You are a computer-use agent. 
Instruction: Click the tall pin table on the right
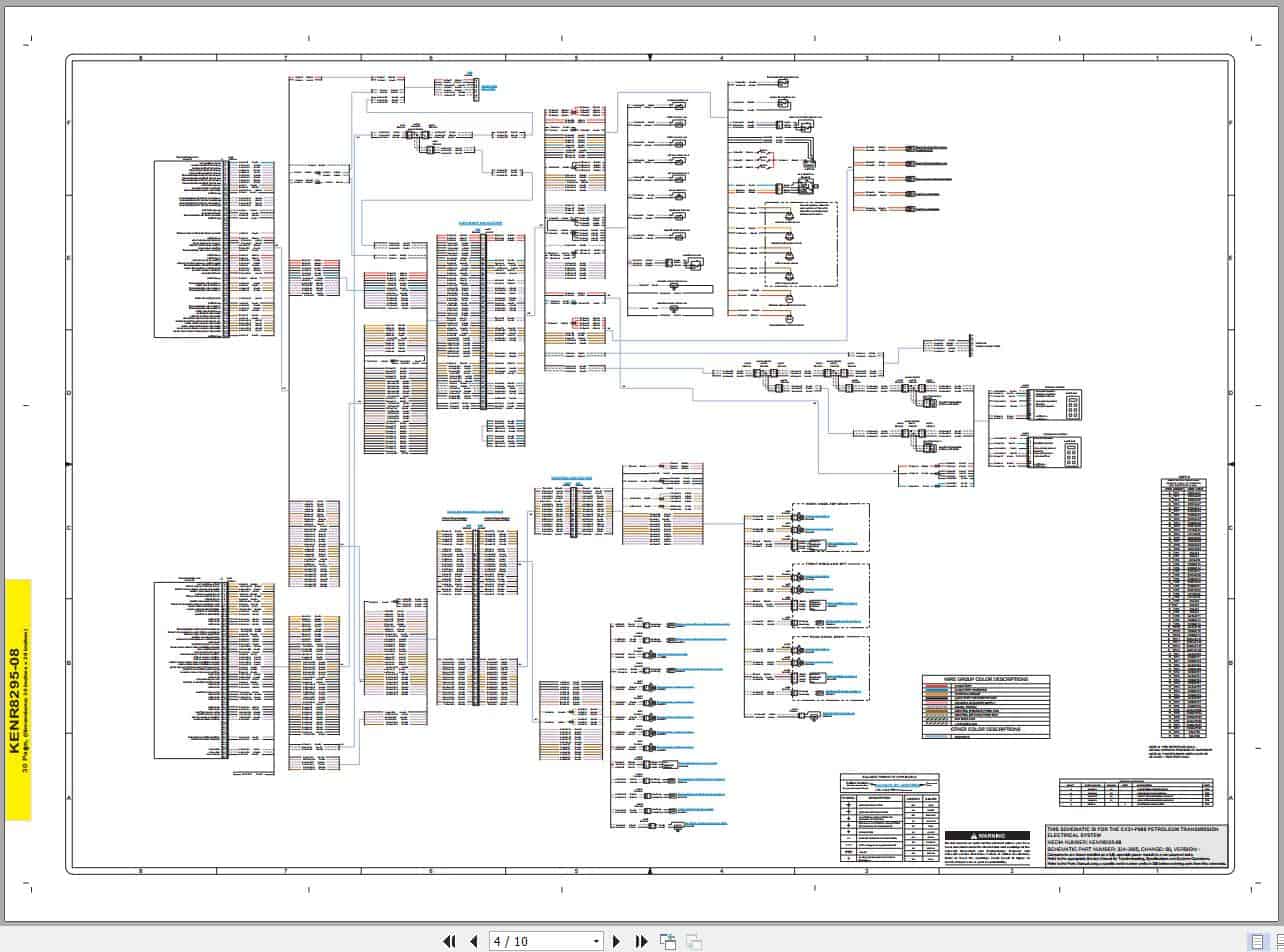pyautogui.click(x=1183, y=608)
